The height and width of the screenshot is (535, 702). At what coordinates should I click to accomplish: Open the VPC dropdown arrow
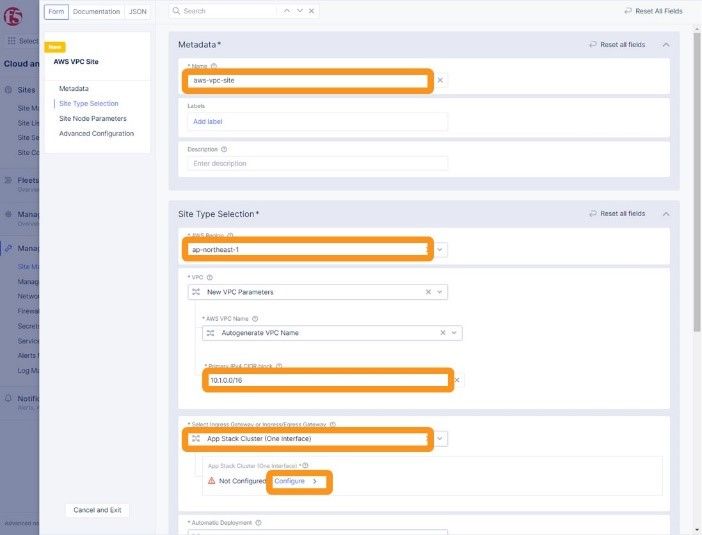(x=440, y=292)
